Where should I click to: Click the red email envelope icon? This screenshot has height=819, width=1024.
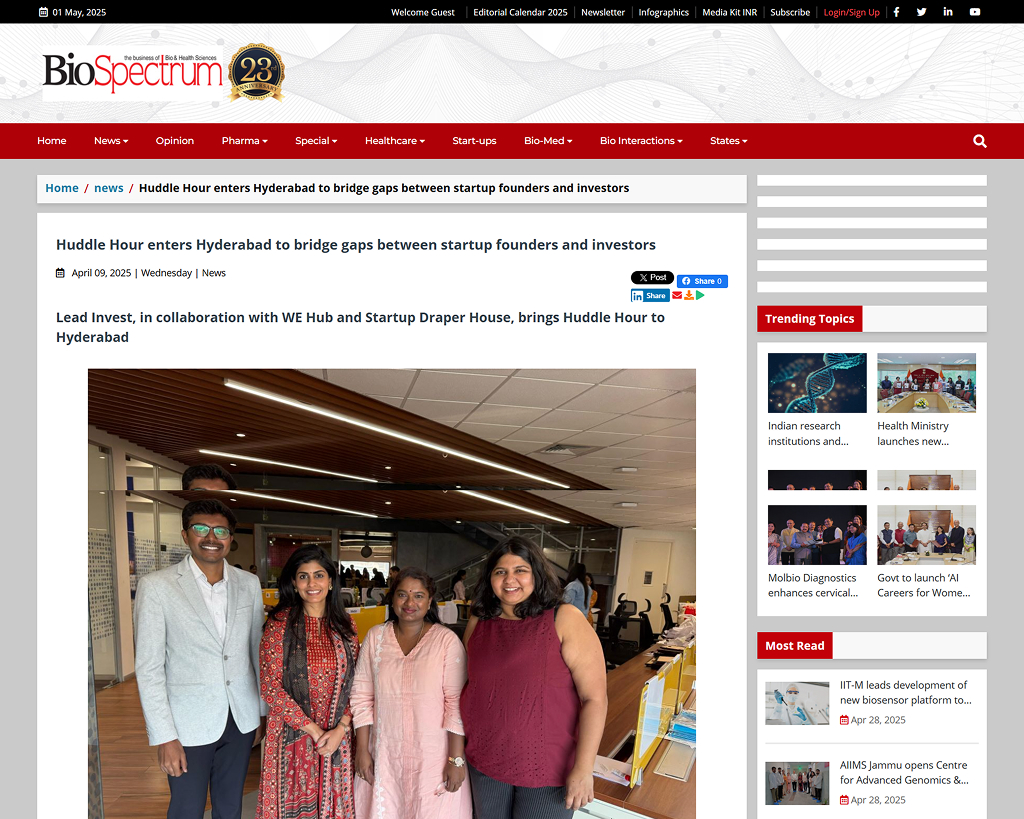[x=677, y=295]
